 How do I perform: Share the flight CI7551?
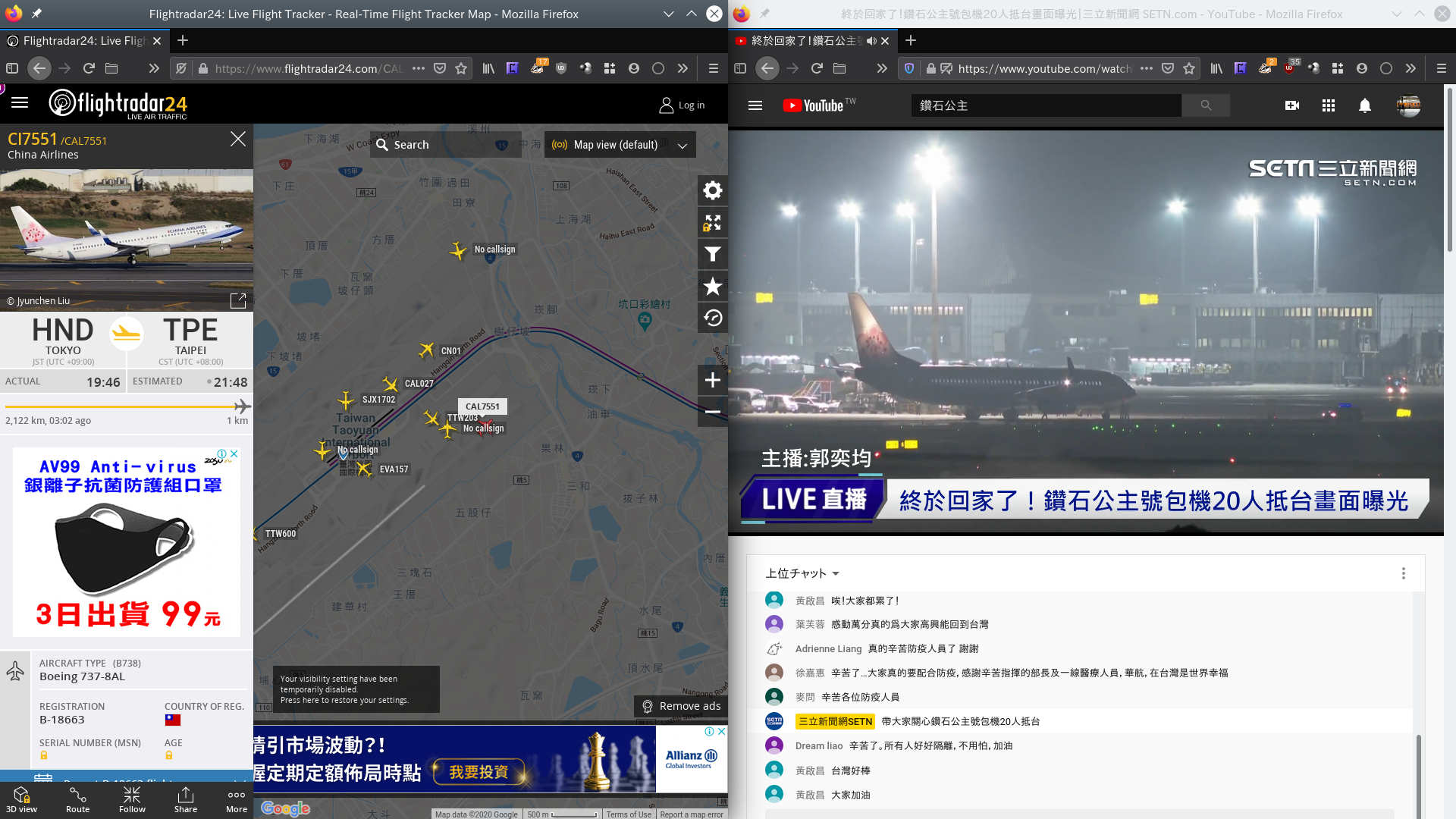coord(186,799)
